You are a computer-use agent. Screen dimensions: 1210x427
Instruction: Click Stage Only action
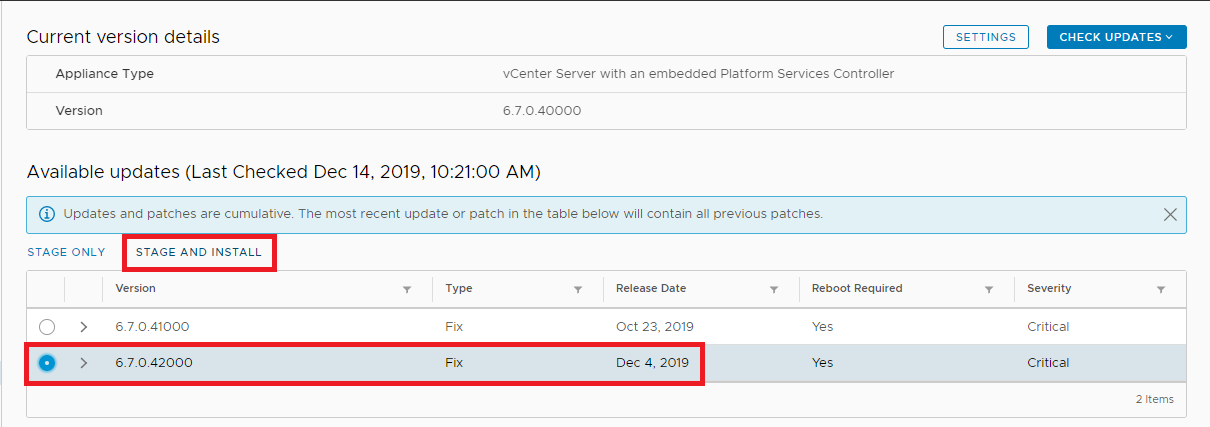pos(66,252)
